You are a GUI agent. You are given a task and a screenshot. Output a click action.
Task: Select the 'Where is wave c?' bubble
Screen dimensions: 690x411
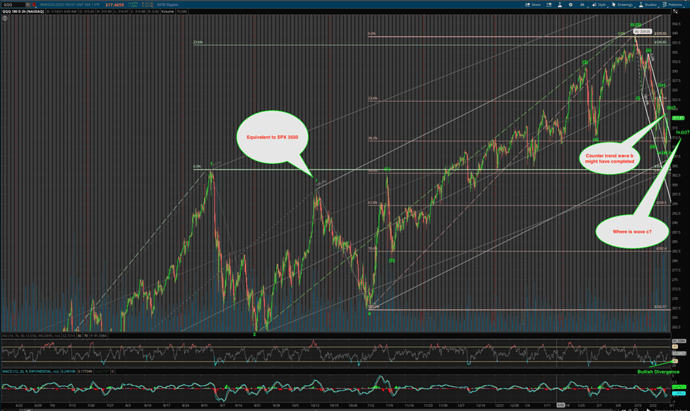pos(632,231)
